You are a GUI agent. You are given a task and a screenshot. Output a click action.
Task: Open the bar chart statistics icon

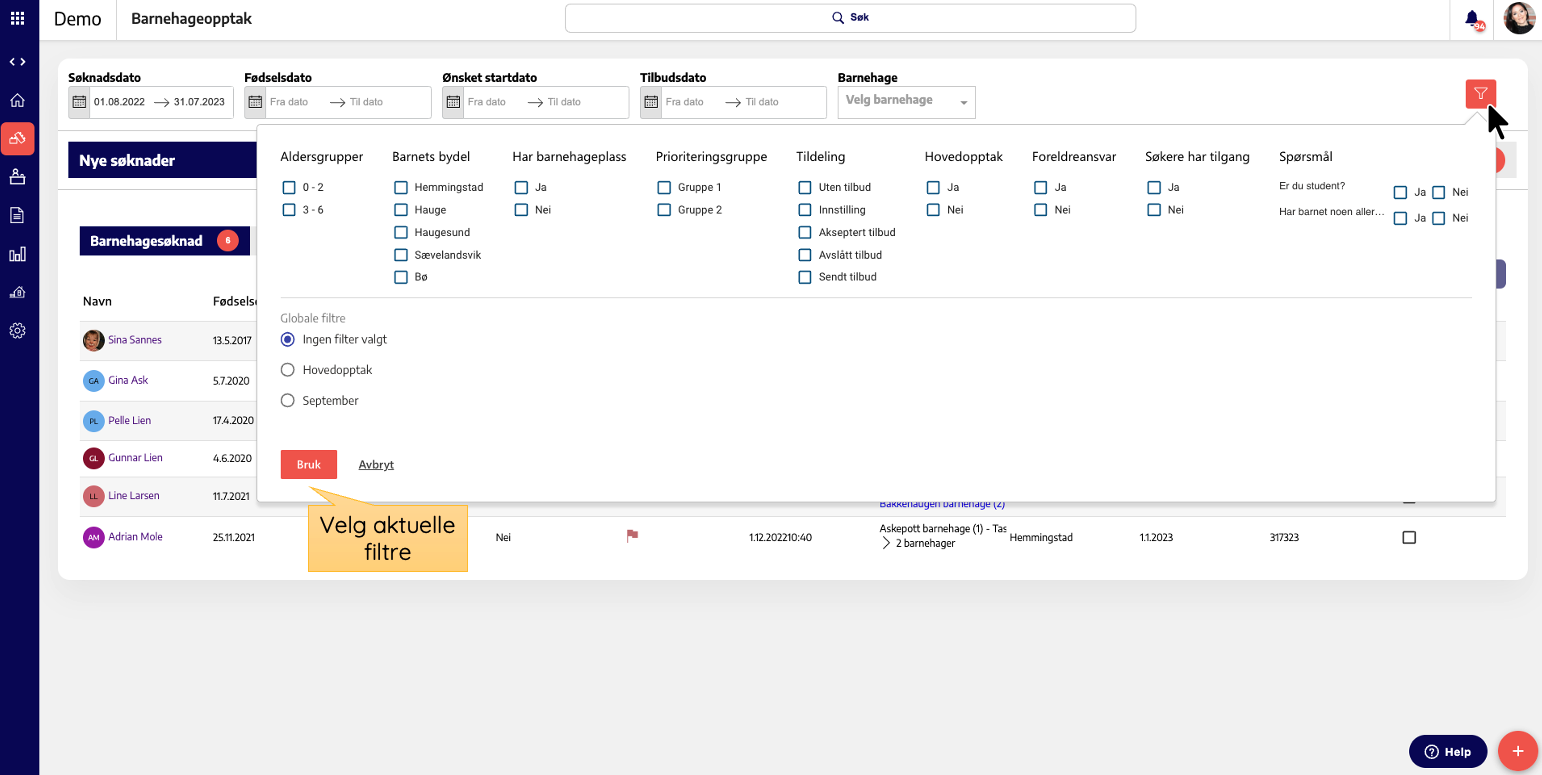17,254
